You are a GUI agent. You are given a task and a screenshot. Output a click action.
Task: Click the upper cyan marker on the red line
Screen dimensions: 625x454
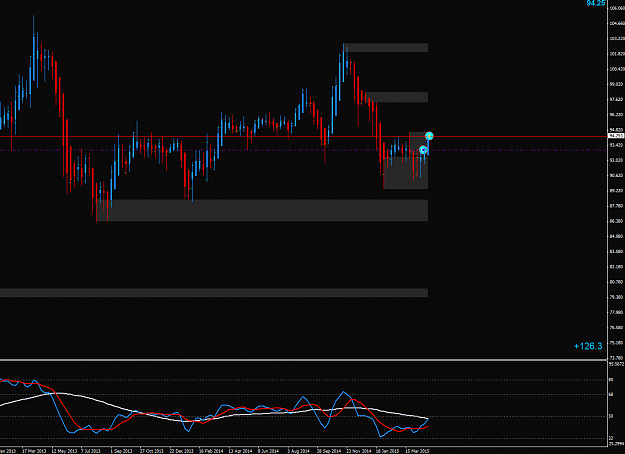(x=429, y=136)
